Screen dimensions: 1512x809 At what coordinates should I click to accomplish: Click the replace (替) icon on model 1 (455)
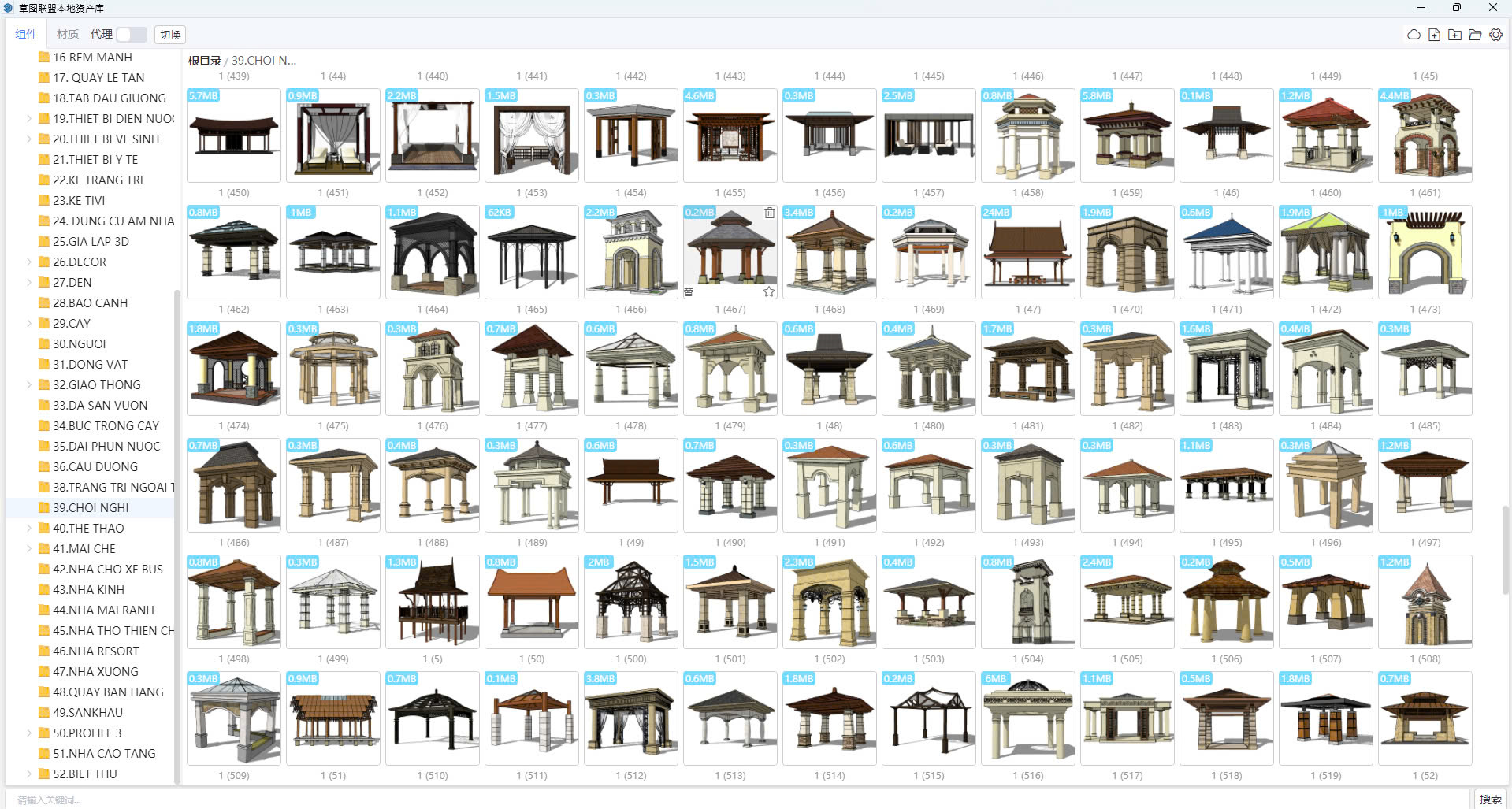coord(689,291)
